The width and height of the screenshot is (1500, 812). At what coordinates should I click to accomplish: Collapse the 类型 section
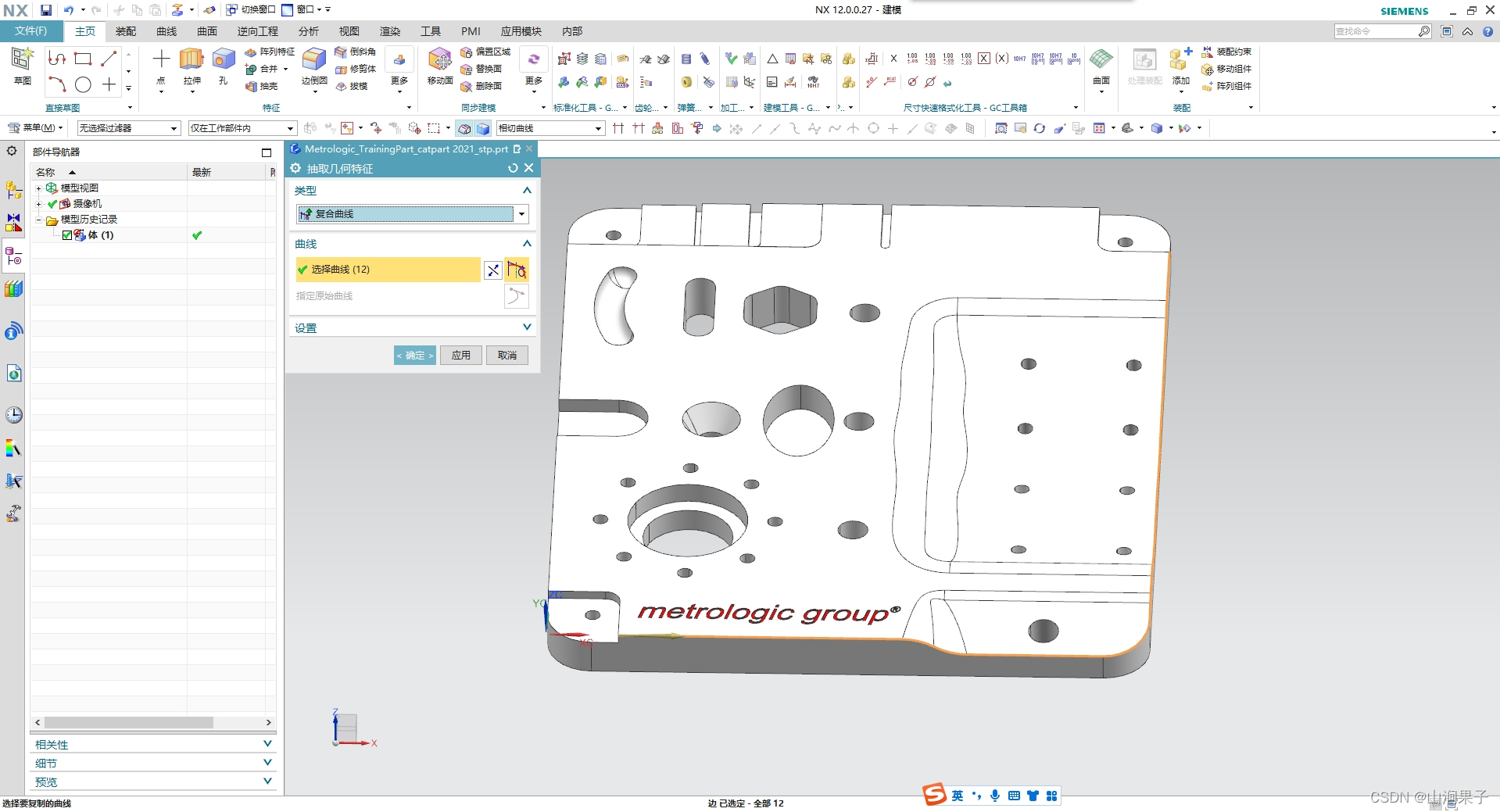point(527,191)
